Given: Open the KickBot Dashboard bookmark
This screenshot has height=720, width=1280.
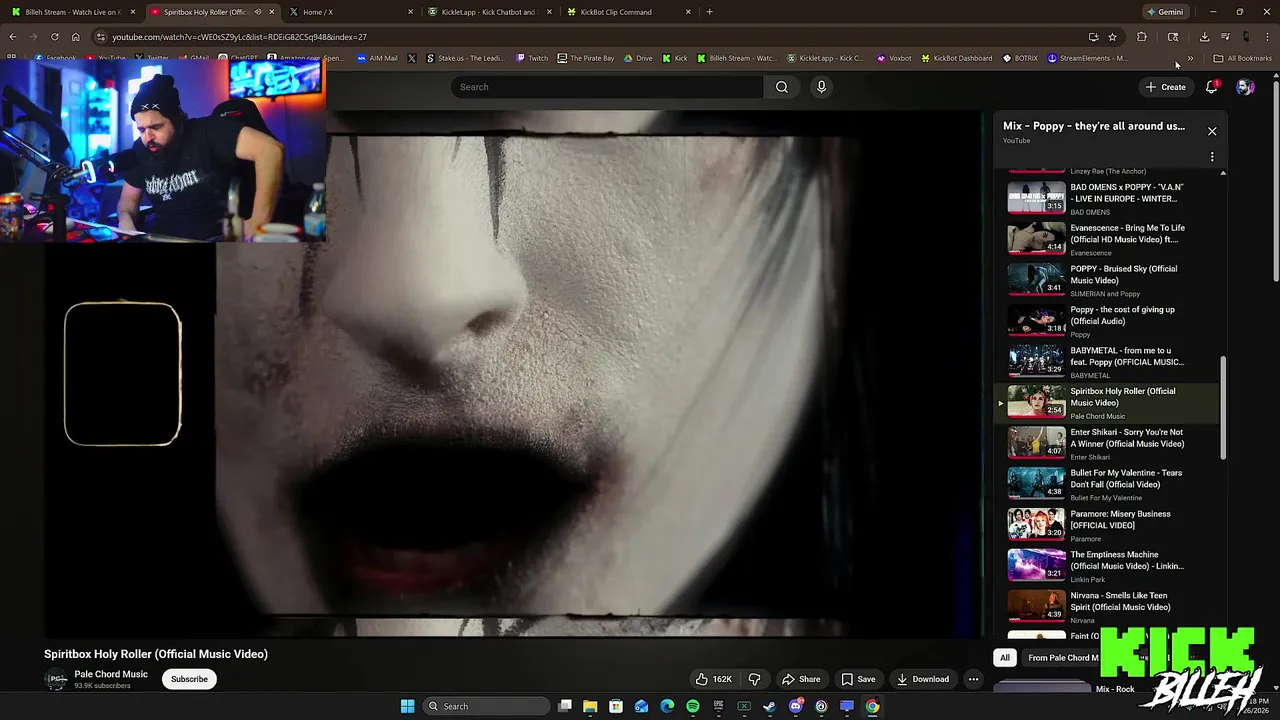Looking at the screenshot, I should coord(957,58).
